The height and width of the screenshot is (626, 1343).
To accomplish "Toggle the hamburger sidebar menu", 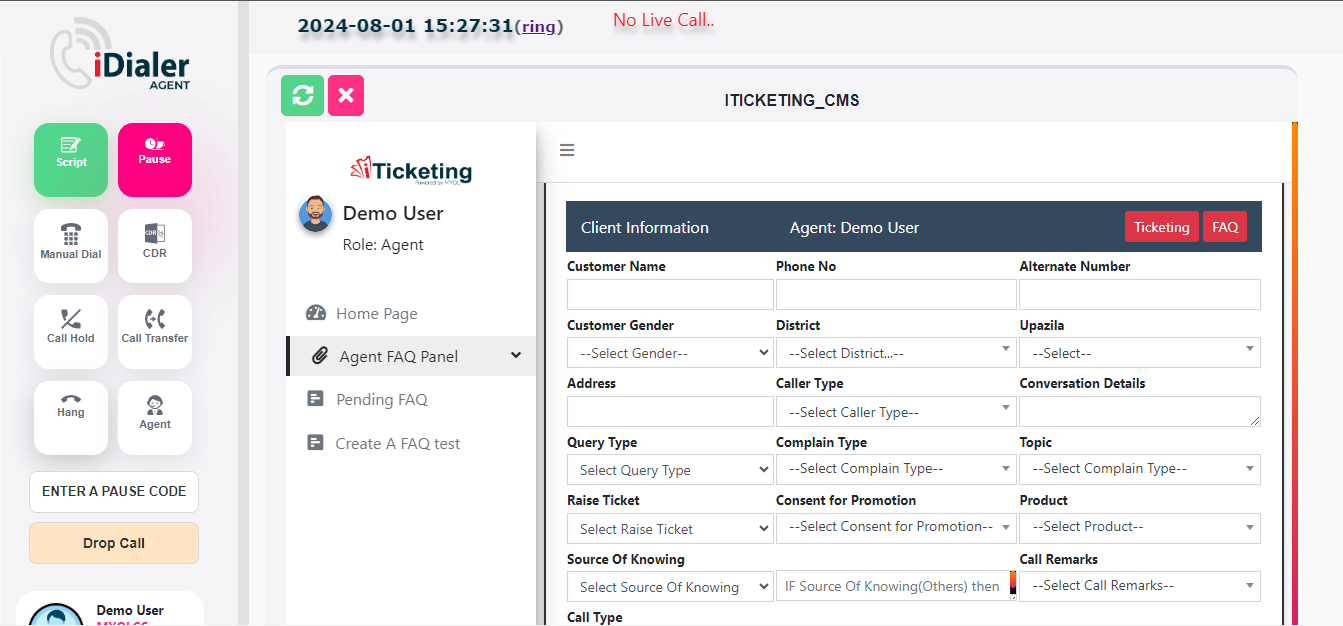I will pos(567,151).
